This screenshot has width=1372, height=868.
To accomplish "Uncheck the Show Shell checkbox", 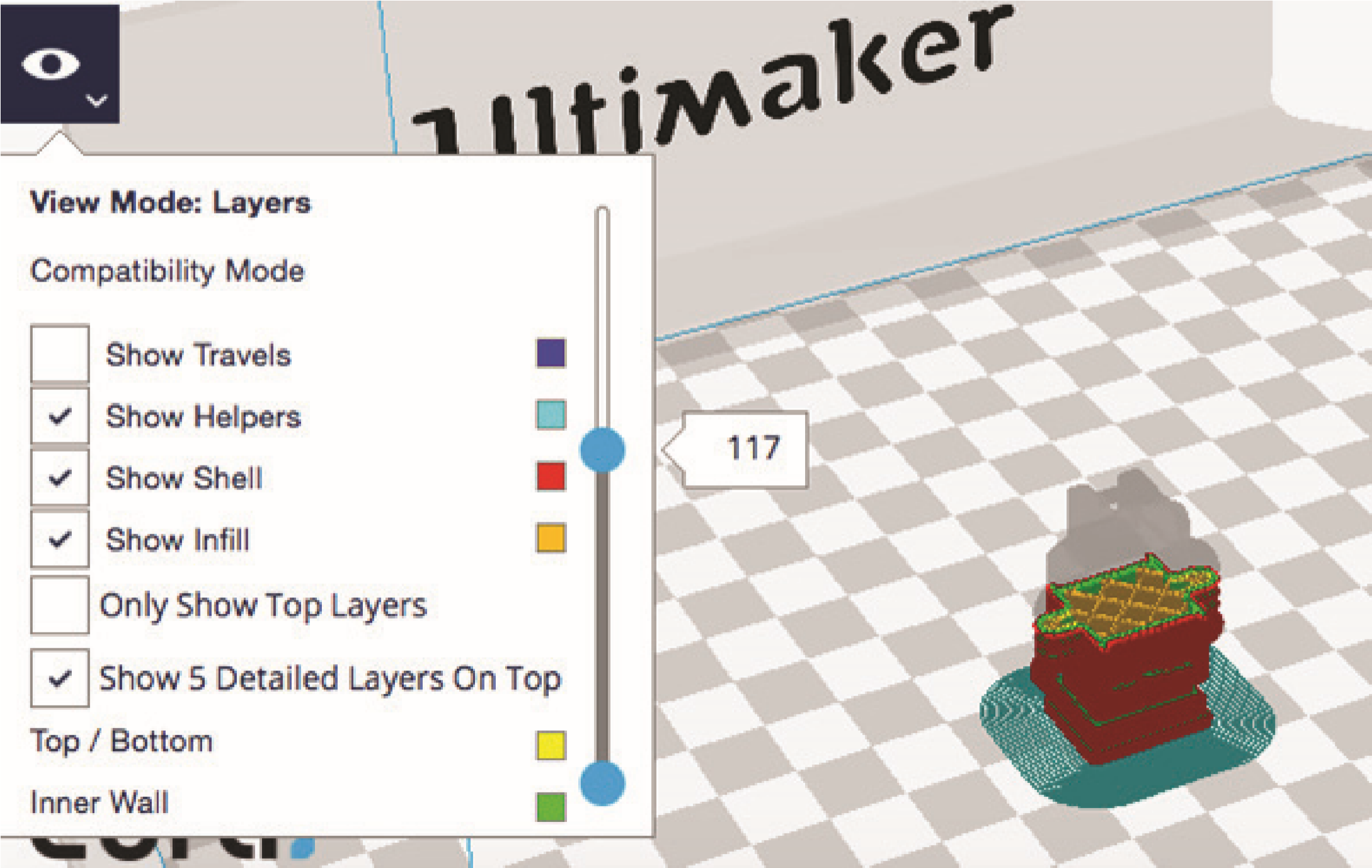I will pyautogui.click(x=60, y=477).
